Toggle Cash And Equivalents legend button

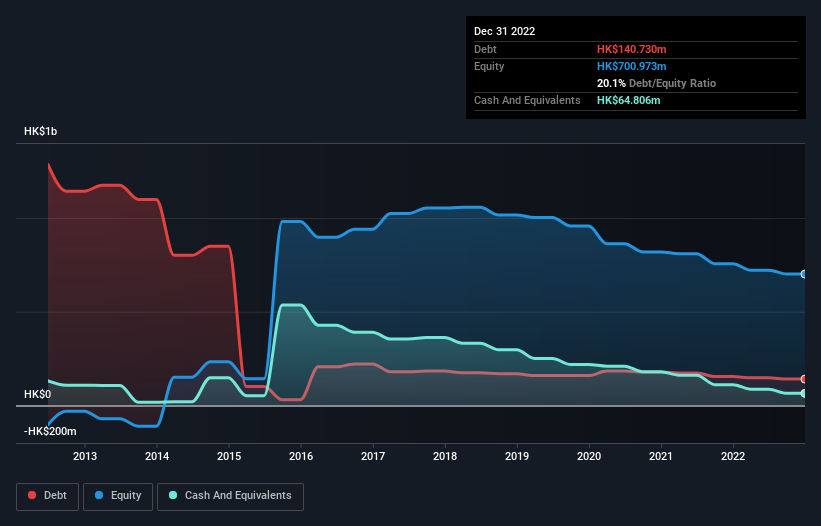230,496
